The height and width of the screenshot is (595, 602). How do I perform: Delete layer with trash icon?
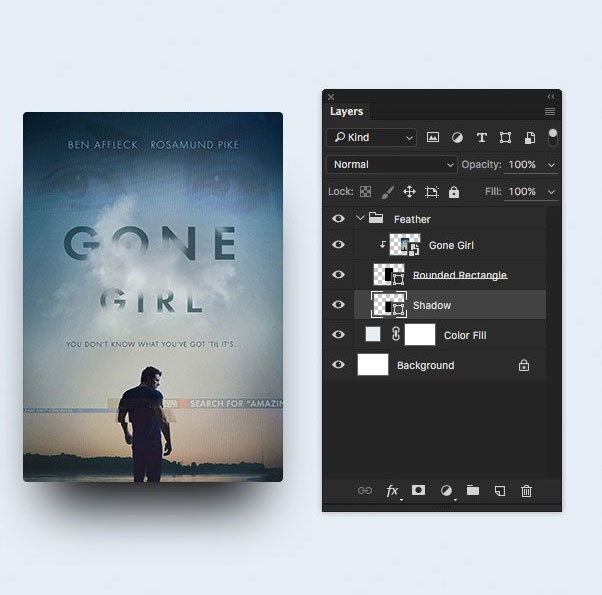click(526, 491)
